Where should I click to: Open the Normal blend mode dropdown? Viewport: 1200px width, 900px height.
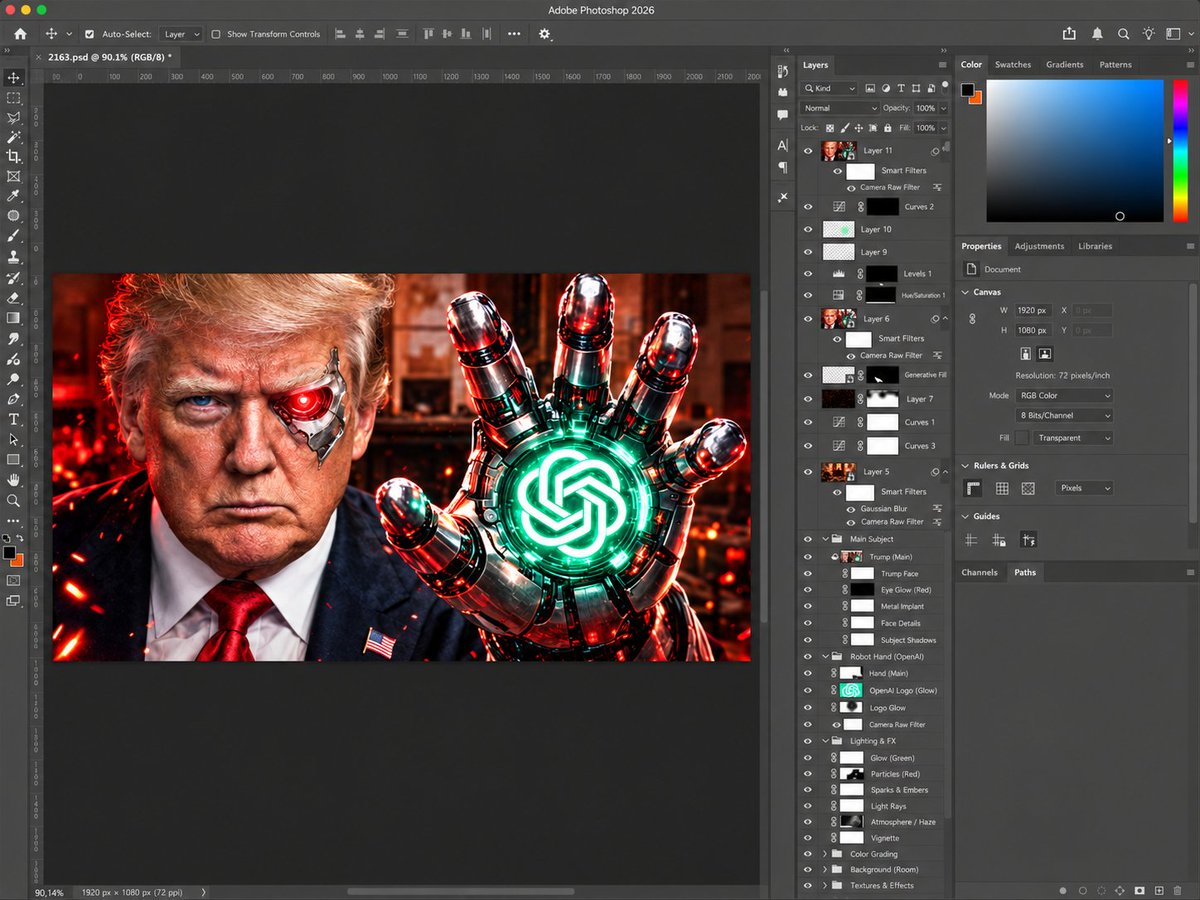click(840, 108)
